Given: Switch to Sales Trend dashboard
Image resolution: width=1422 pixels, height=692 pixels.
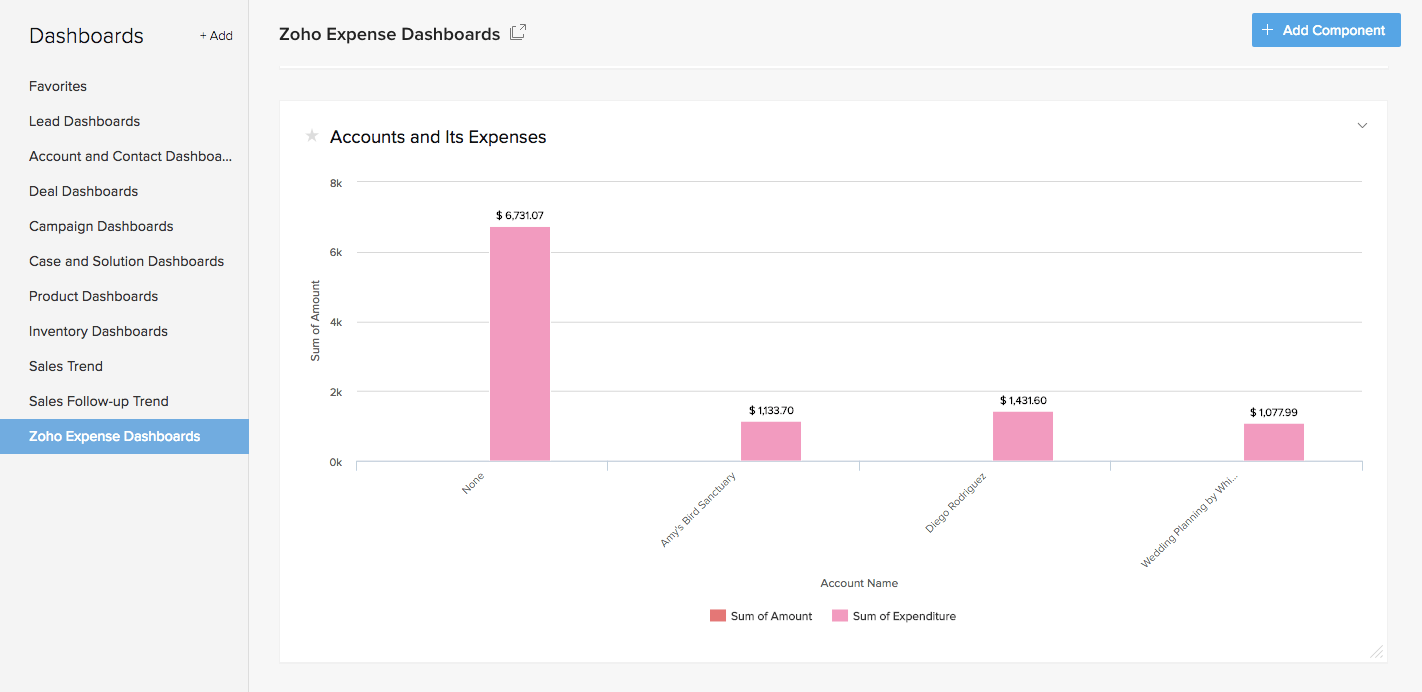Looking at the screenshot, I should [x=66, y=366].
